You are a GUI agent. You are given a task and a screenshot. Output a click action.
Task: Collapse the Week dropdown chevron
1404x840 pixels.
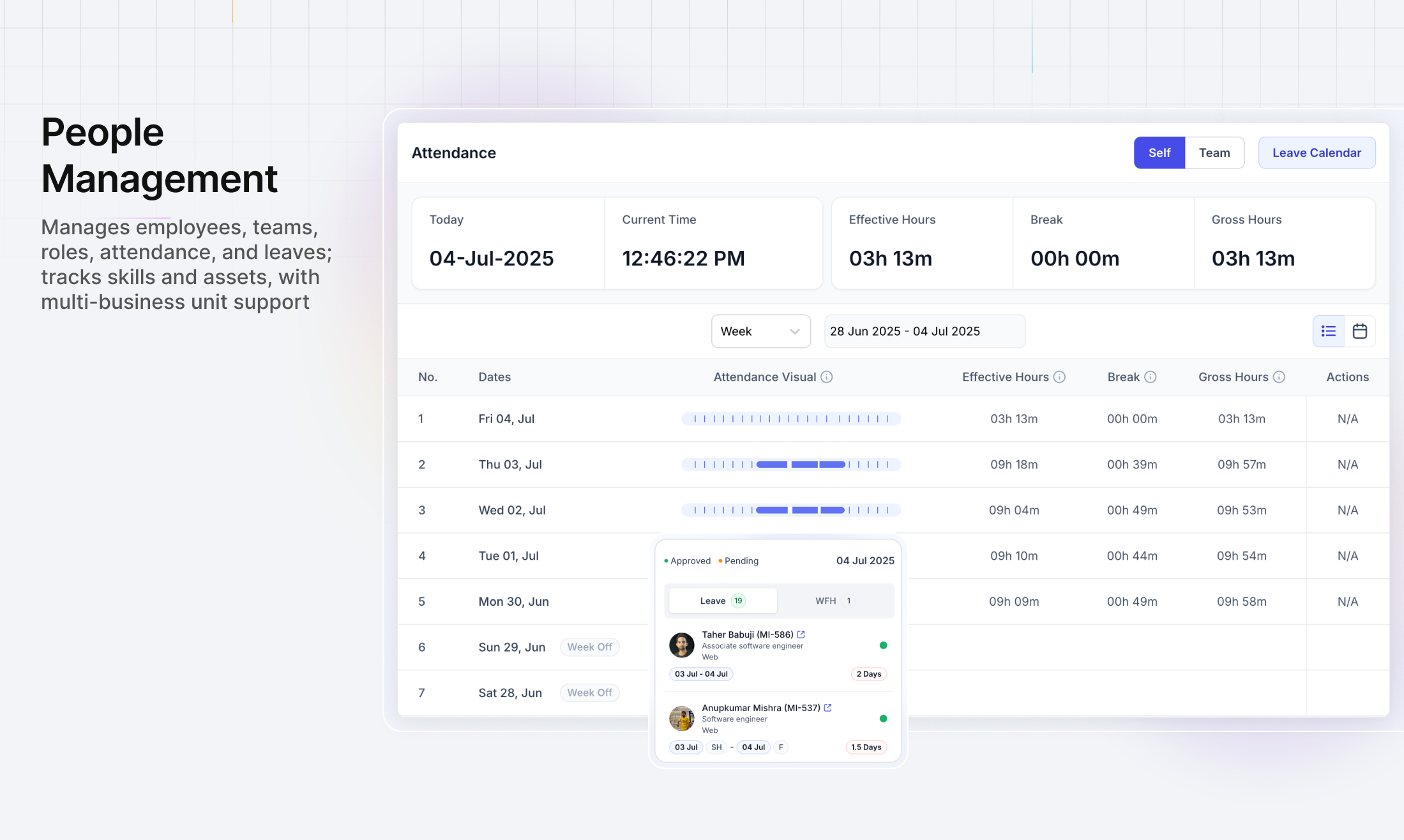(x=794, y=331)
